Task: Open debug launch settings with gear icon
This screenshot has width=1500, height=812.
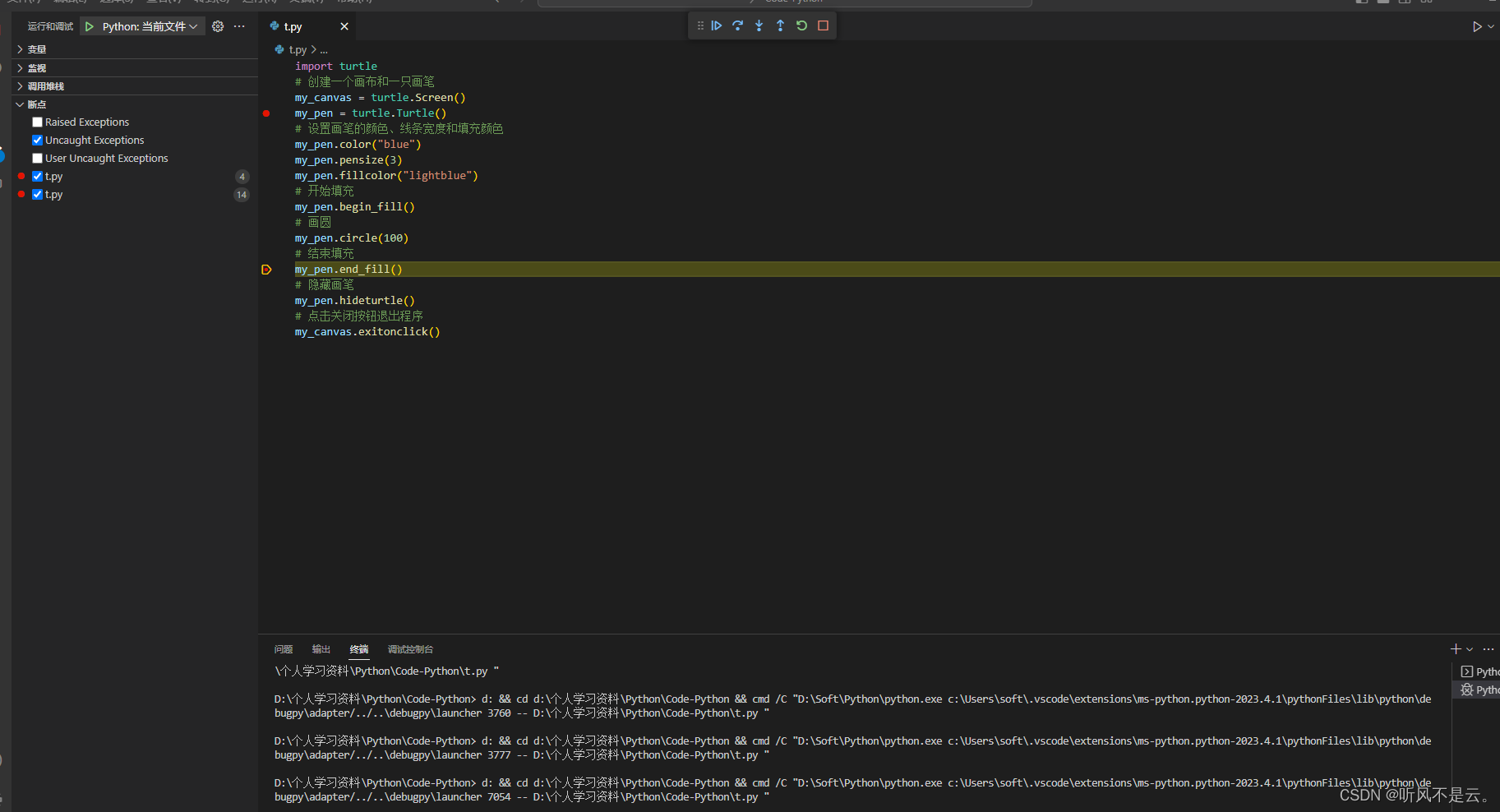Action: [218, 25]
